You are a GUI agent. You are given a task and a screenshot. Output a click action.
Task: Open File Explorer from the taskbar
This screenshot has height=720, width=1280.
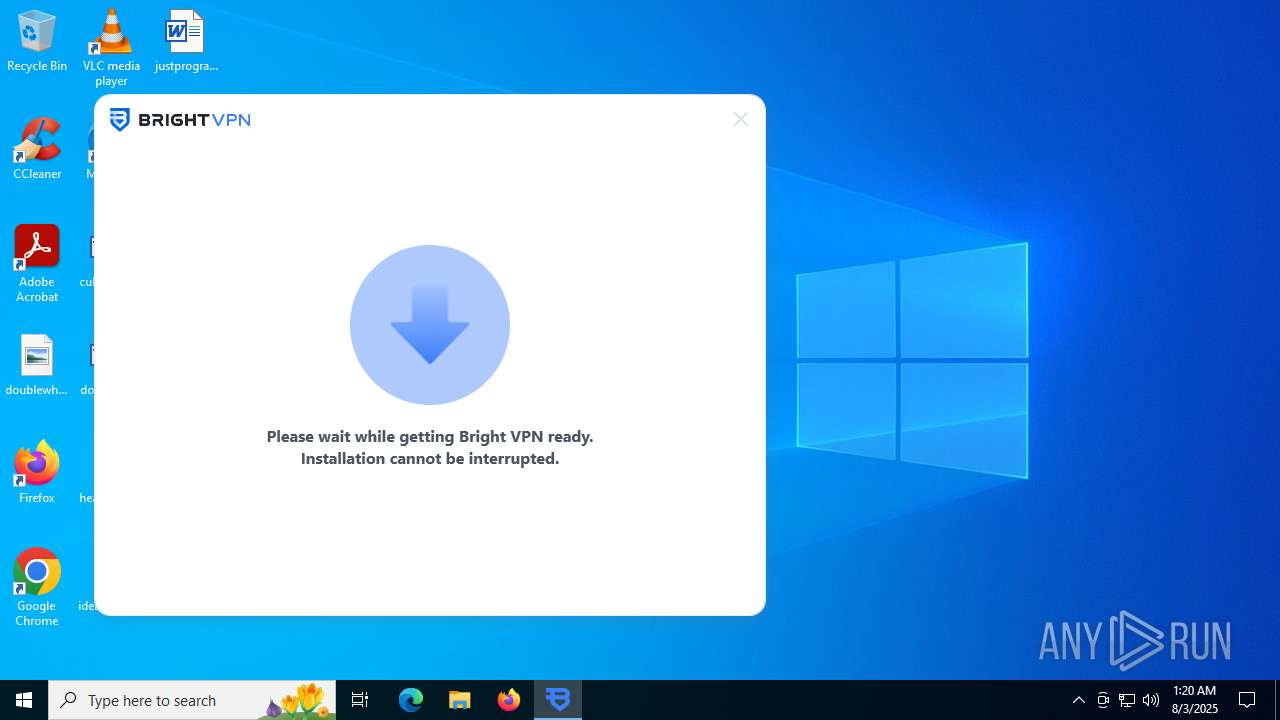pyautogui.click(x=460, y=700)
